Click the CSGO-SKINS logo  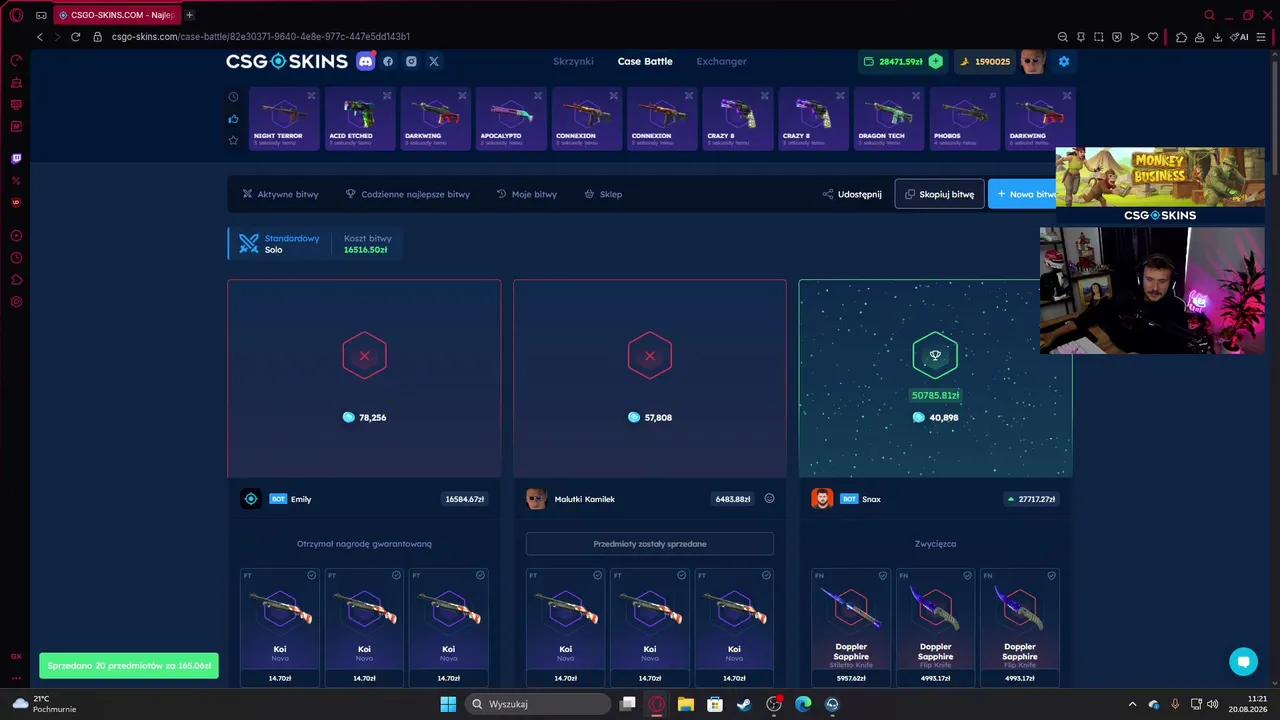click(287, 61)
